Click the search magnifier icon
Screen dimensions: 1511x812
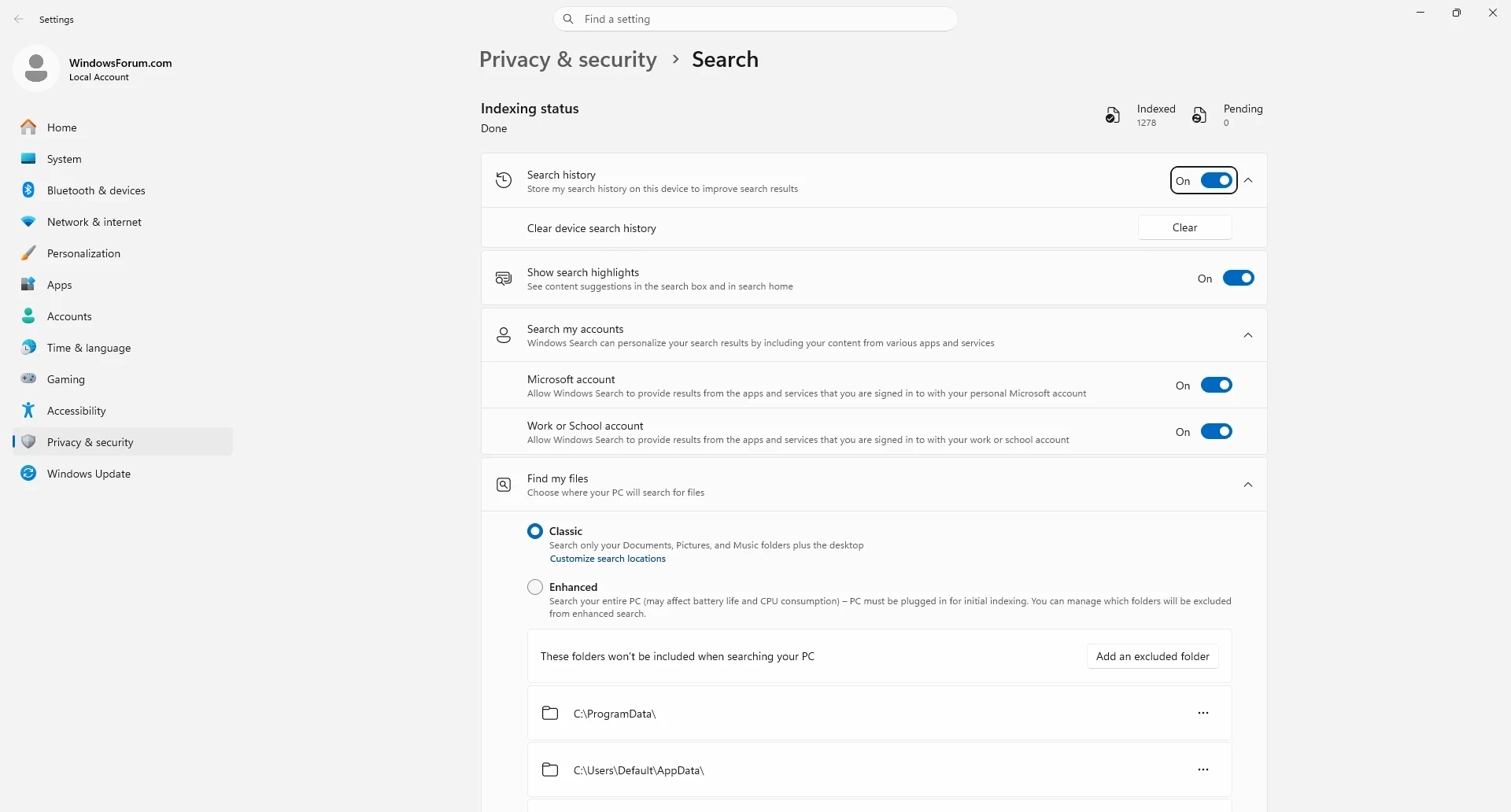coord(568,19)
